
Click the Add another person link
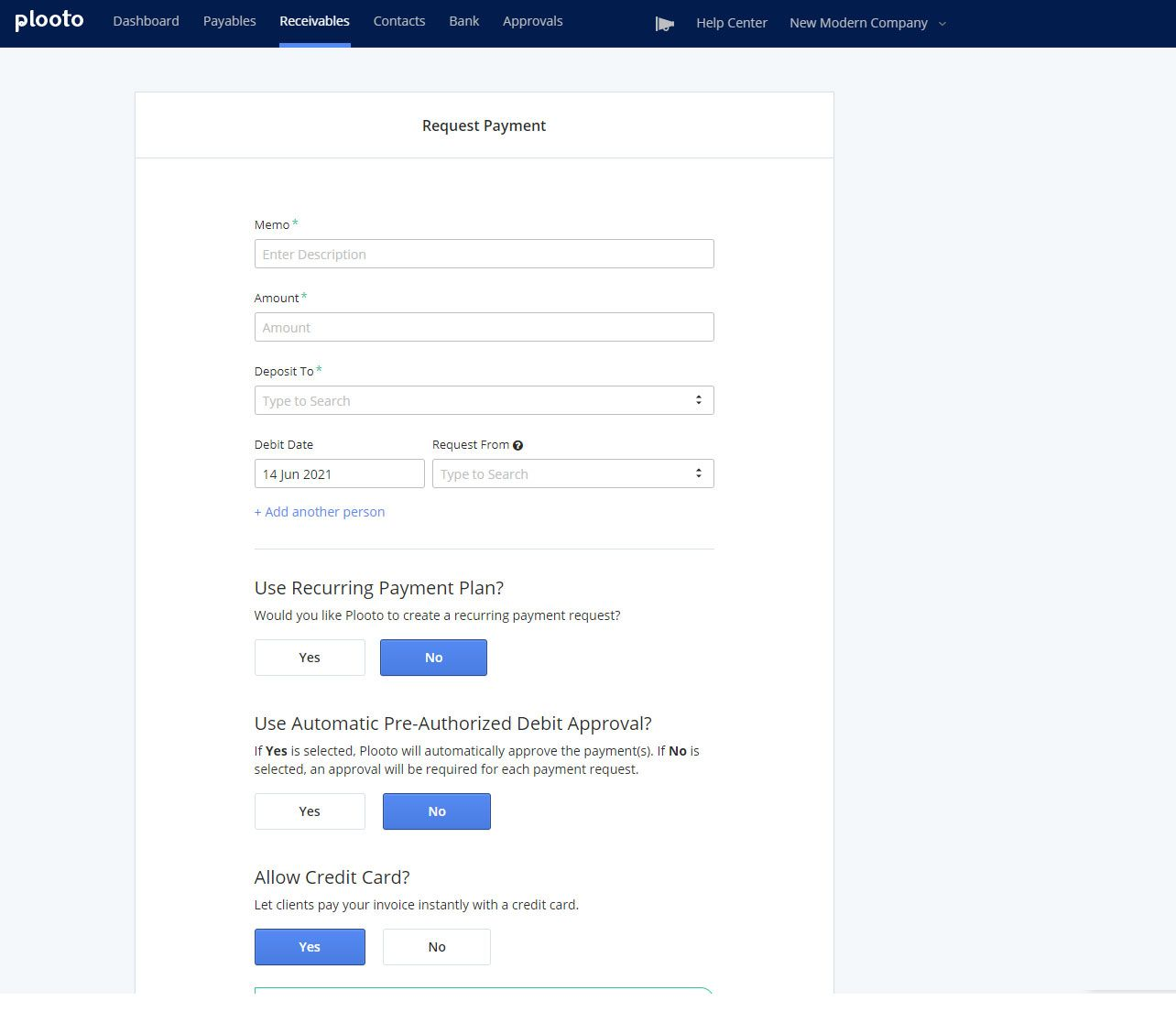pos(319,511)
